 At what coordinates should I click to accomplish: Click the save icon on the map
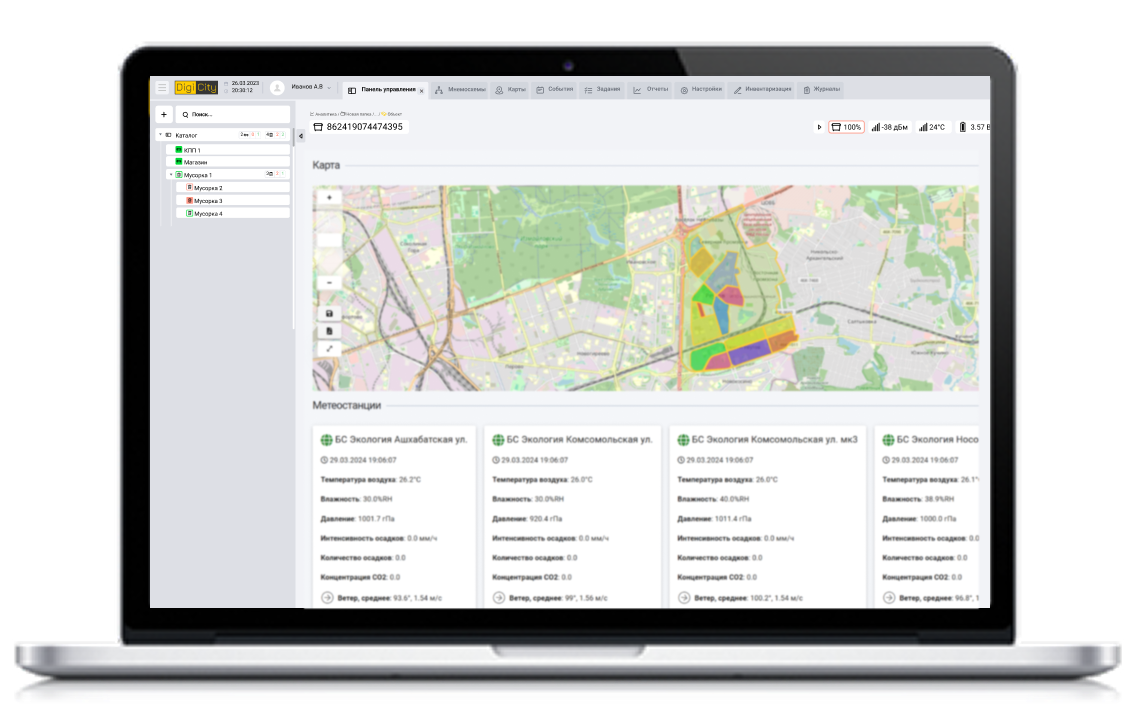[x=329, y=314]
